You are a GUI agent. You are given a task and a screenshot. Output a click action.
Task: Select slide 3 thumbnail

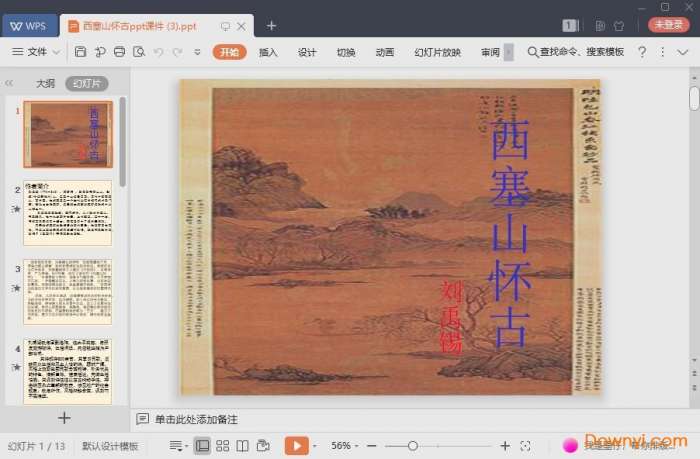tap(68, 292)
